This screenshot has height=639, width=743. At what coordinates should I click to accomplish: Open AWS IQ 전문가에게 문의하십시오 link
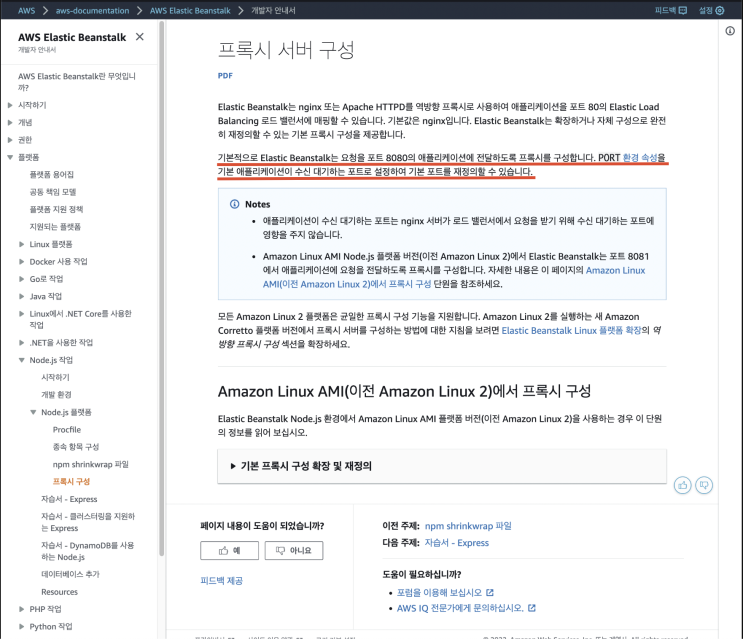(x=460, y=608)
